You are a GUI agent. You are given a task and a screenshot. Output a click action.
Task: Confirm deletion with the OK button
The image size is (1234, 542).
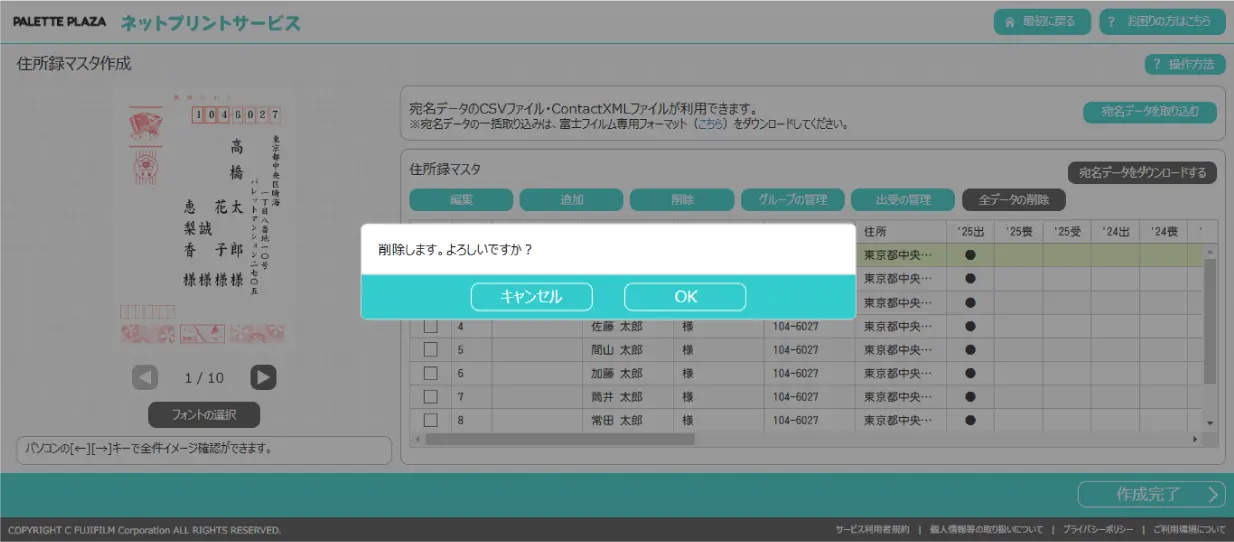pyautogui.click(x=685, y=297)
